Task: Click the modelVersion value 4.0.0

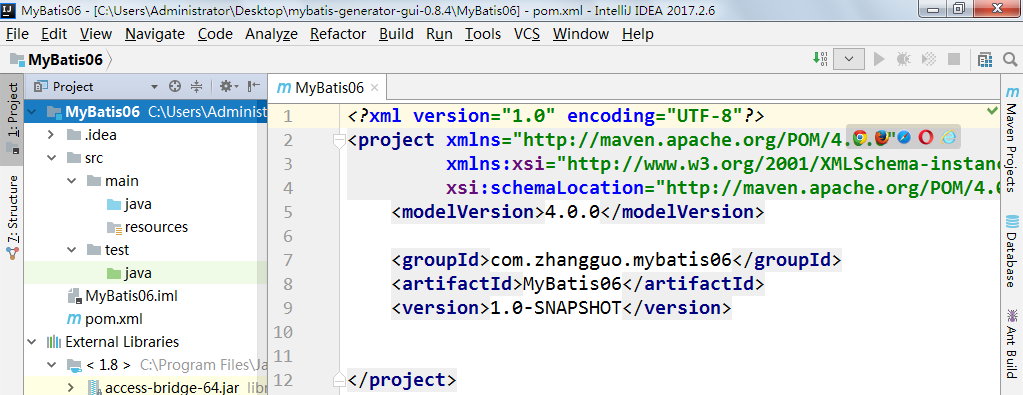Action: point(572,212)
